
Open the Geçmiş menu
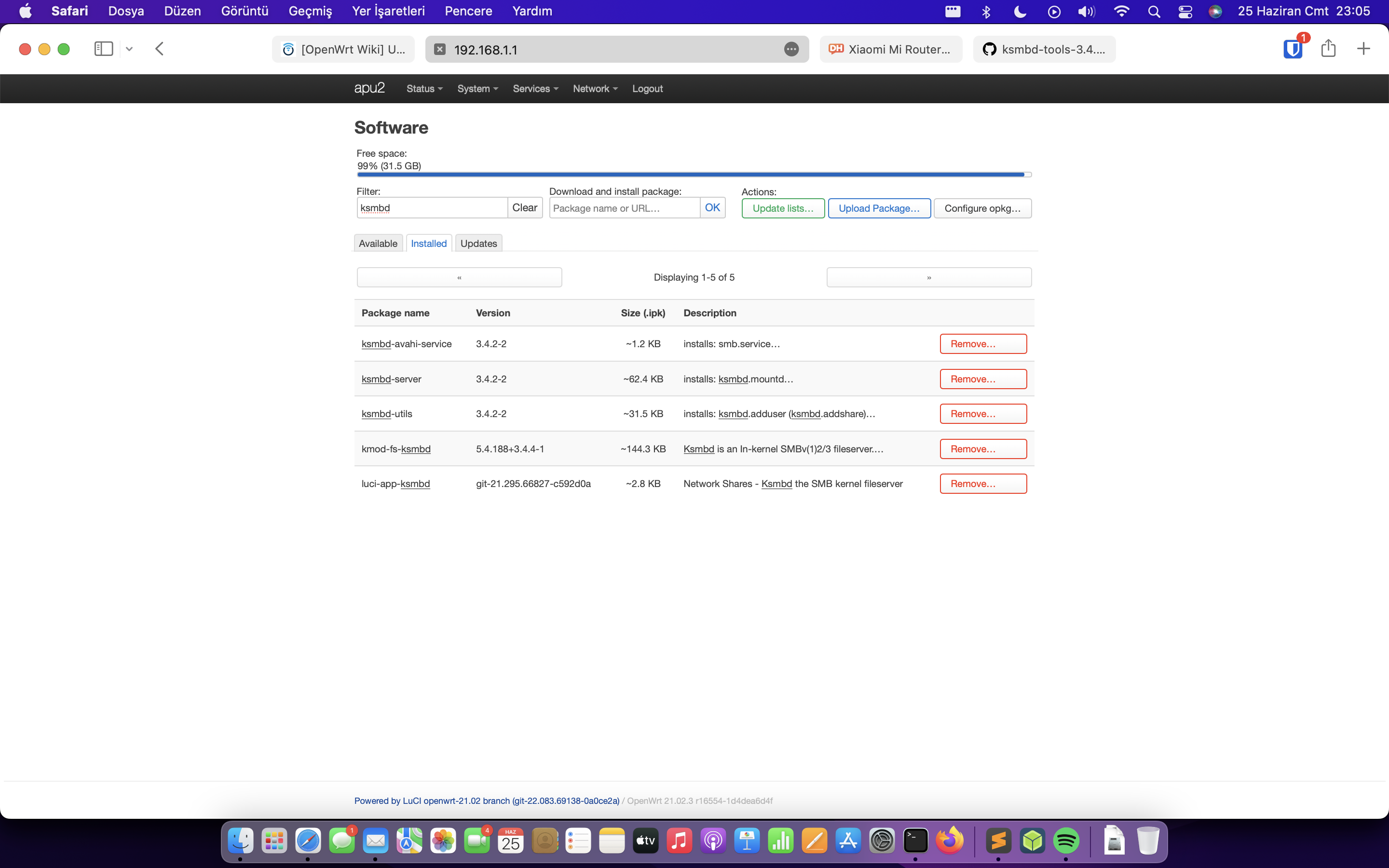coord(310,12)
